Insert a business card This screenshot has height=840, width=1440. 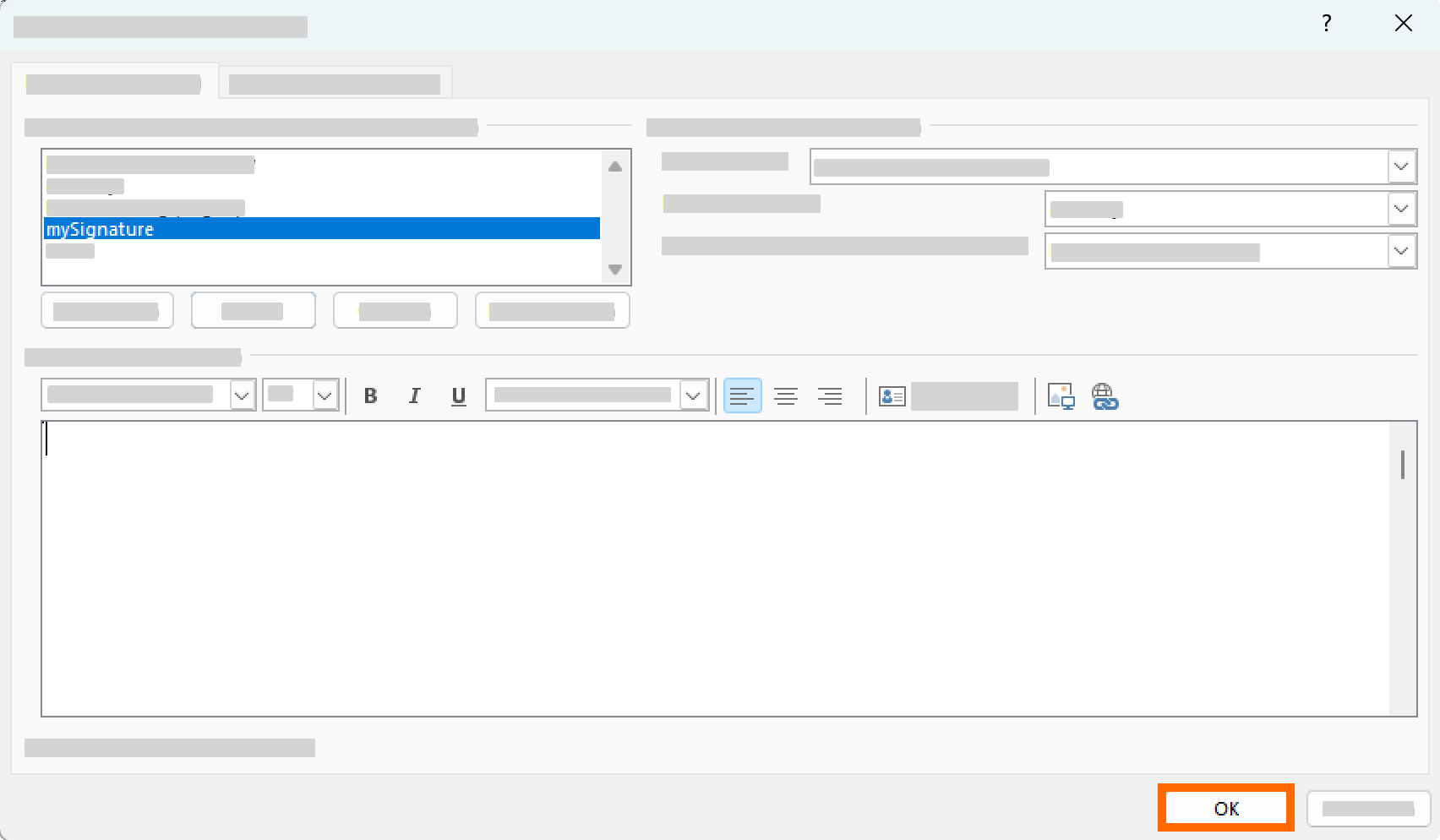pos(947,395)
